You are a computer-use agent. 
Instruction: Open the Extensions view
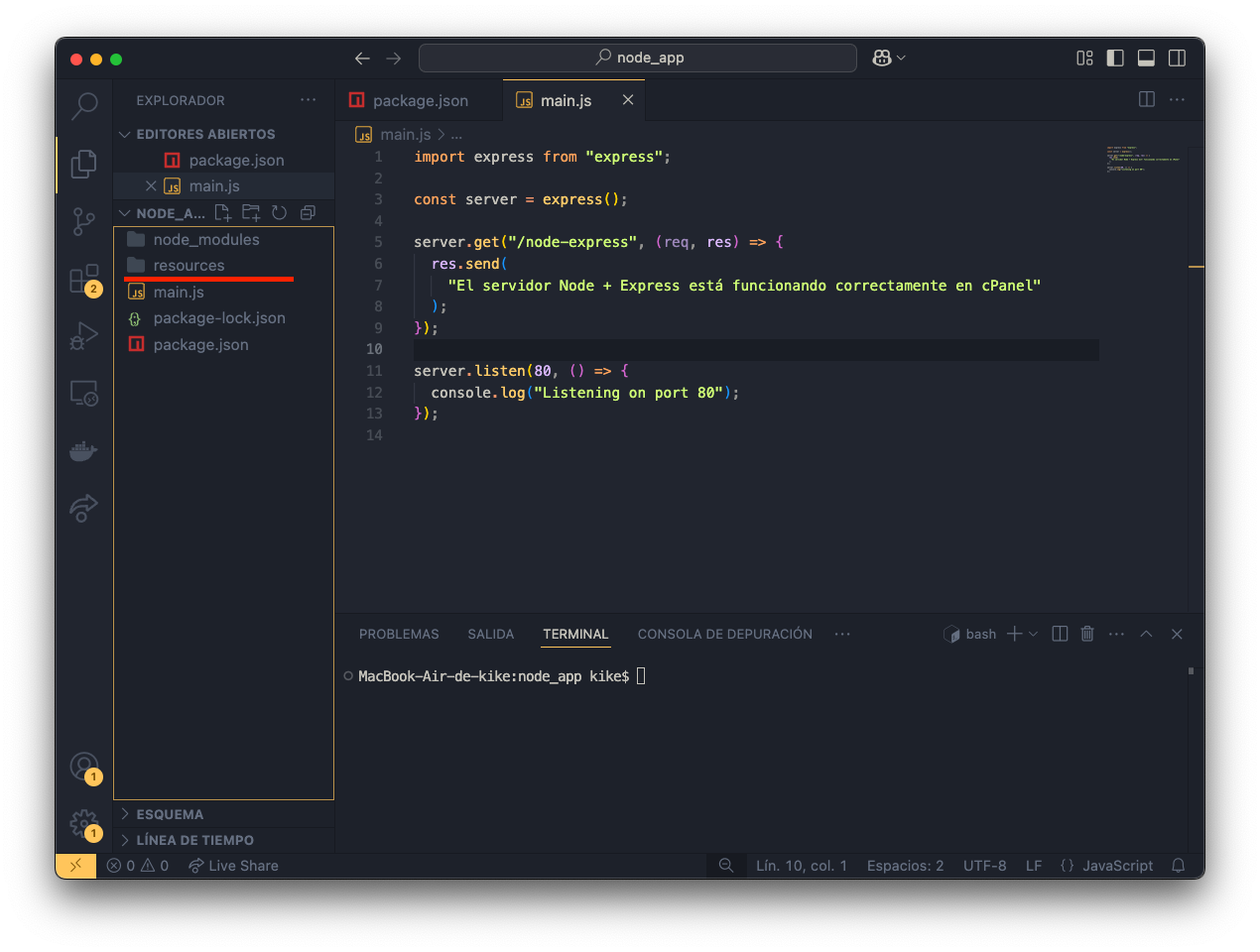tap(84, 279)
